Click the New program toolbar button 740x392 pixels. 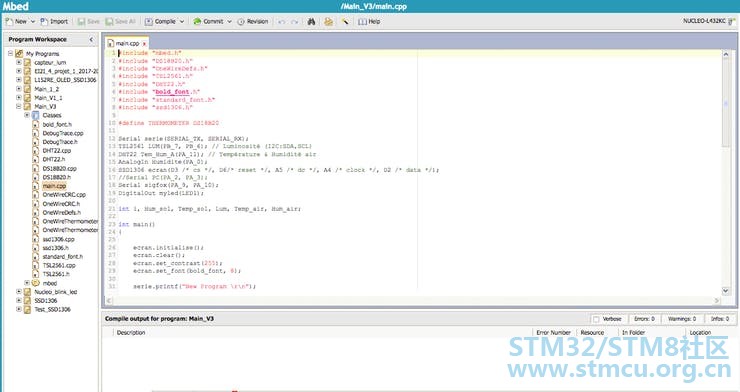click(16, 22)
